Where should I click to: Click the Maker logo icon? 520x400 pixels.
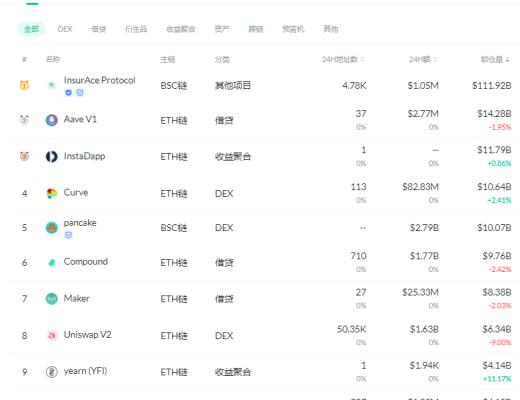pos(52,299)
